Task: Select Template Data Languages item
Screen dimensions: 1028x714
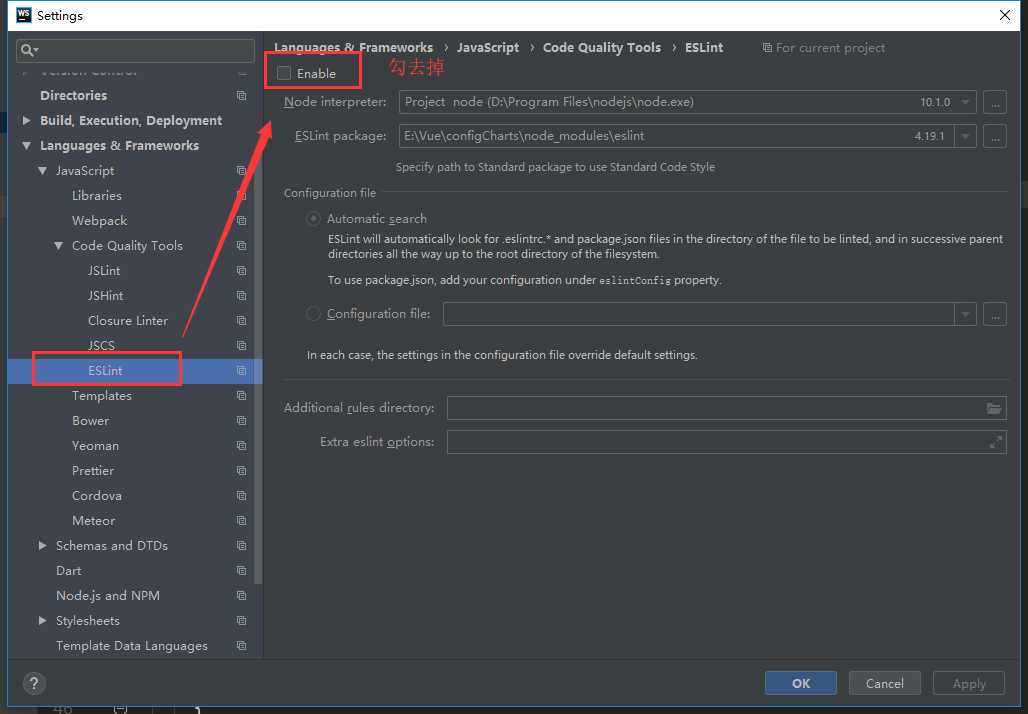Action: coord(132,646)
